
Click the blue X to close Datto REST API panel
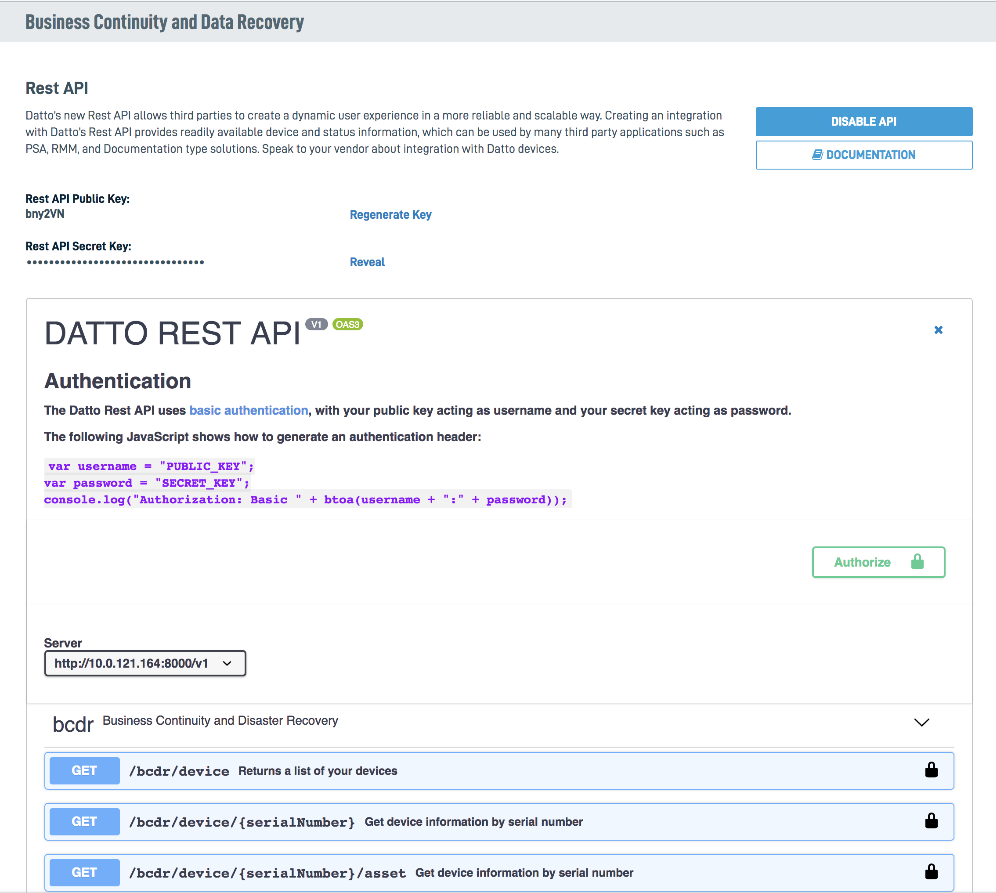click(x=938, y=330)
